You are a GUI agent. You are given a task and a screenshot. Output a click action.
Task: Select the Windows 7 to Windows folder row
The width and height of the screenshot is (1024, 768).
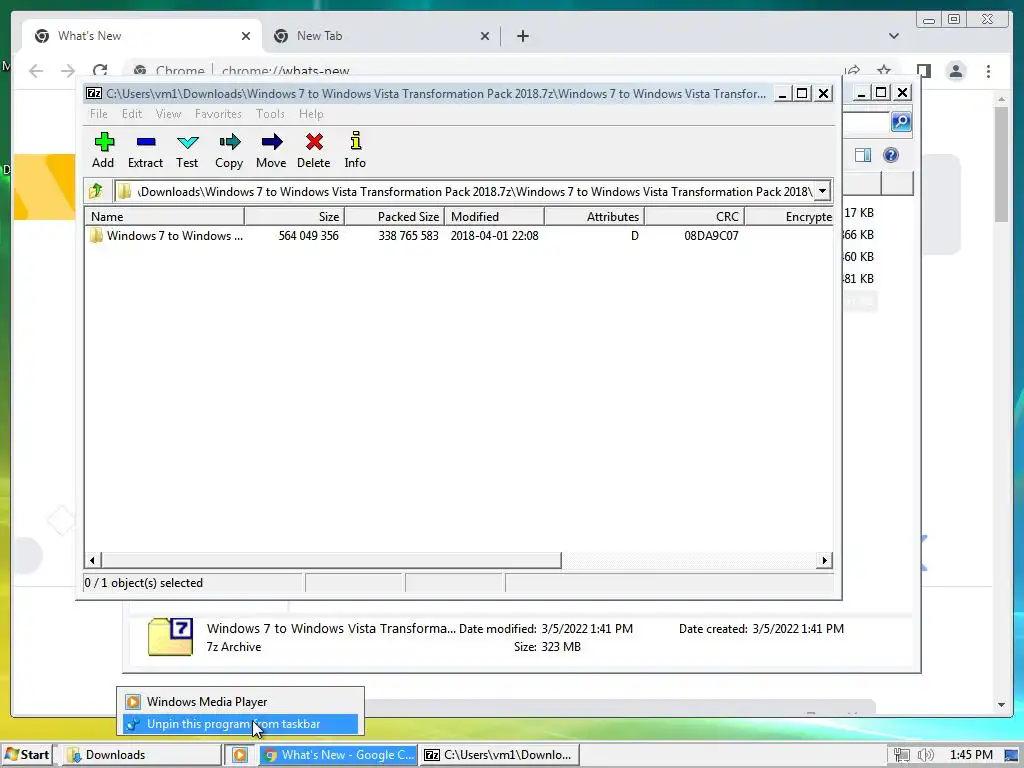pos(458,236)
